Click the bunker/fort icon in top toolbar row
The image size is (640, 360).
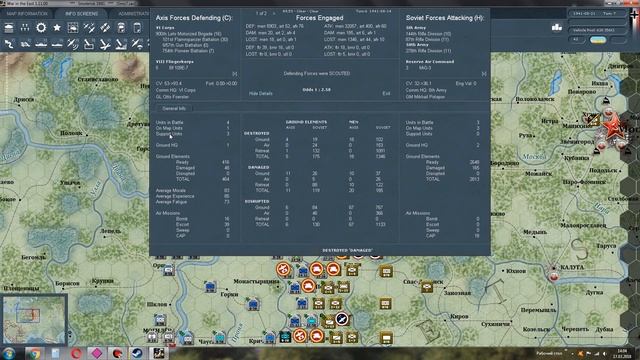[x=9, y=28]
